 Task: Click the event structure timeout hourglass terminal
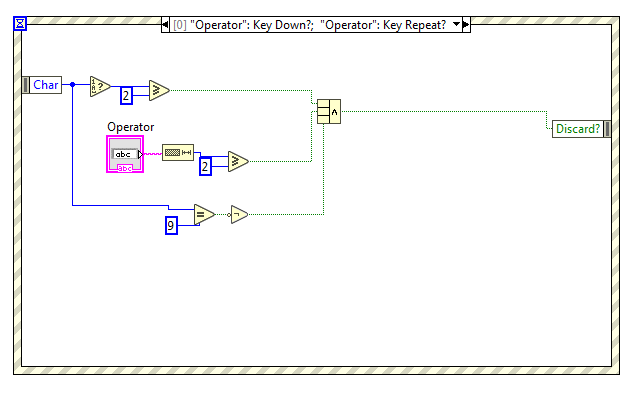pos(20,24)
